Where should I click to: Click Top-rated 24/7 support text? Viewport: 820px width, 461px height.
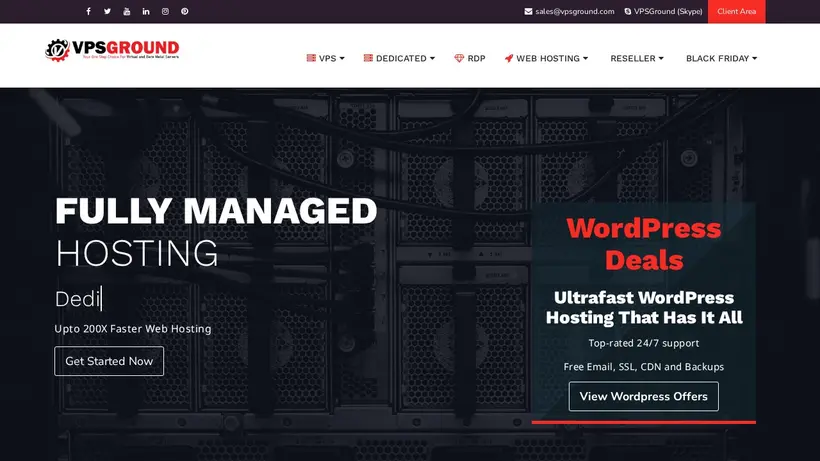pos(644,343)
